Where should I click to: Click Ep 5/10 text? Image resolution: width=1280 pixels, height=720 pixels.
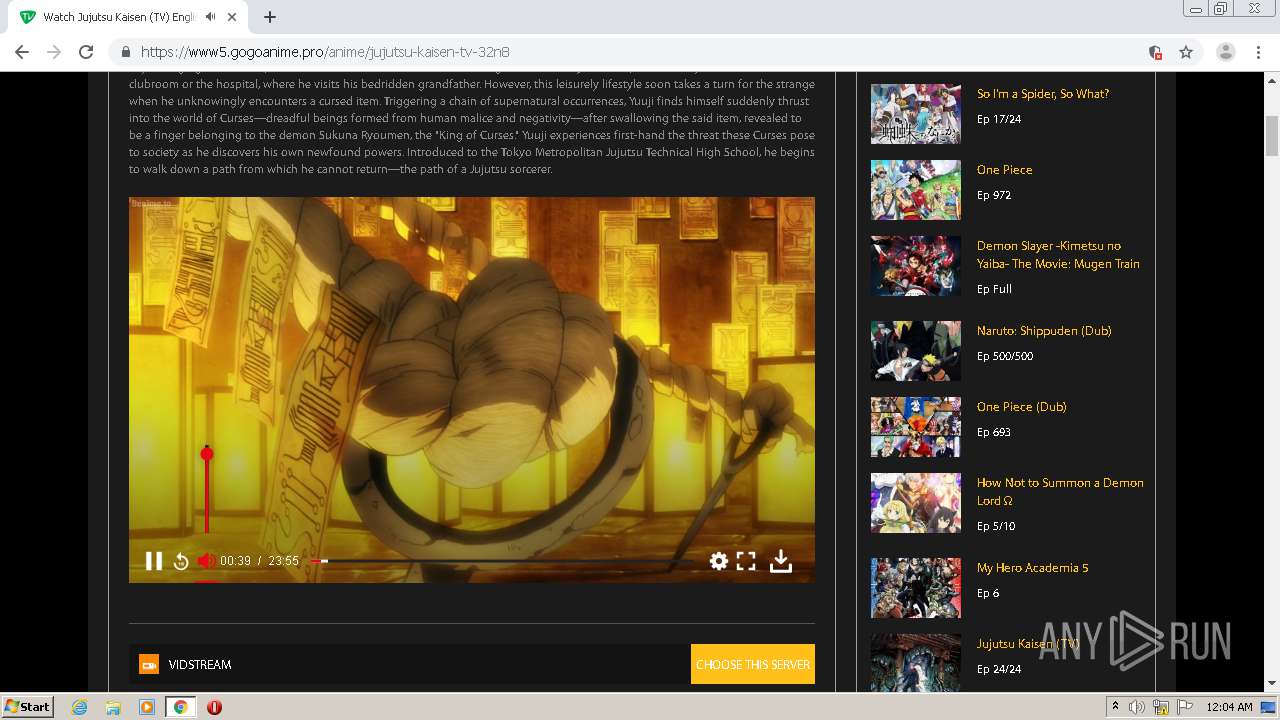coord(996,526)
